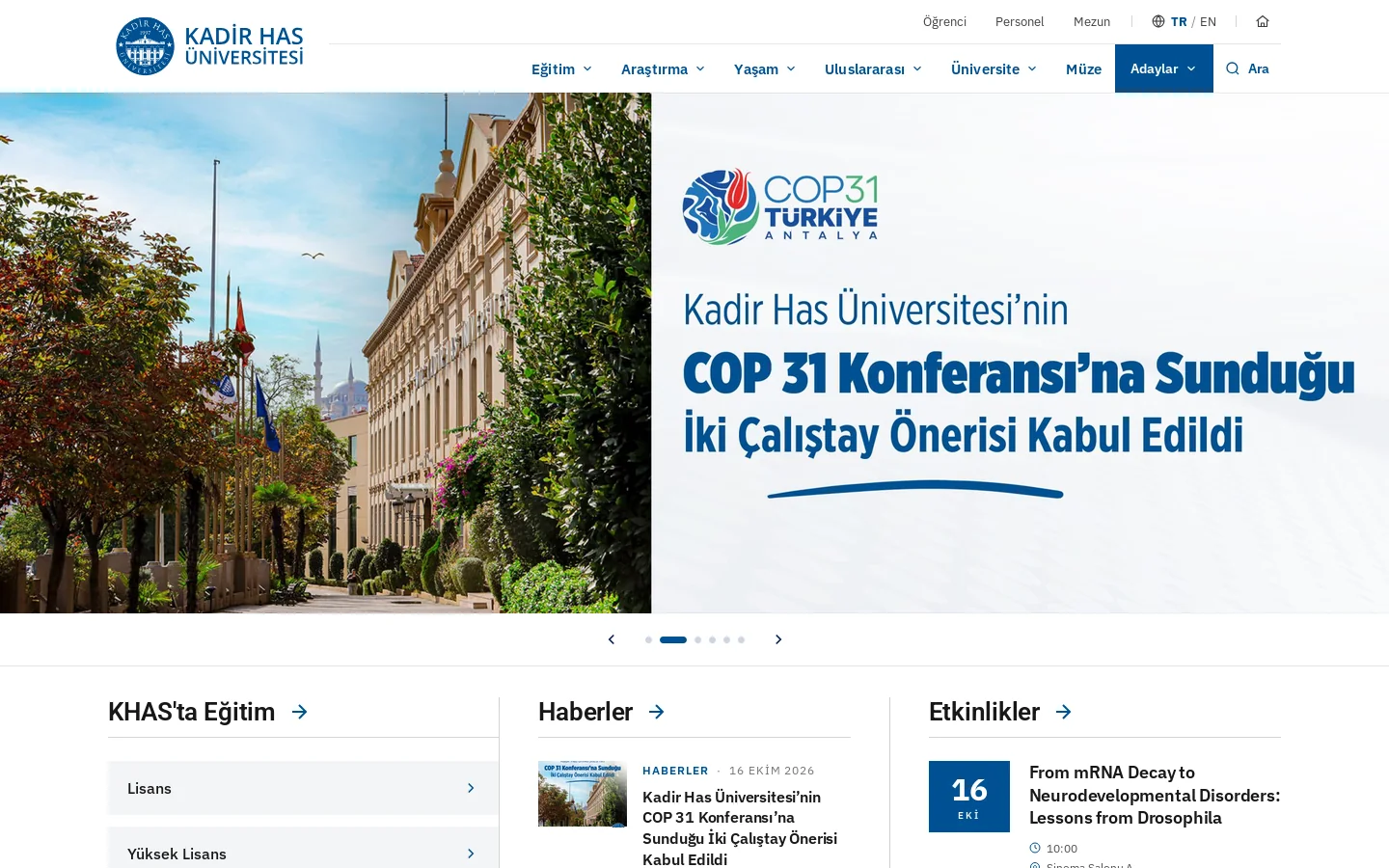
Task: Switch language to EN
Action: (1208, 21)
